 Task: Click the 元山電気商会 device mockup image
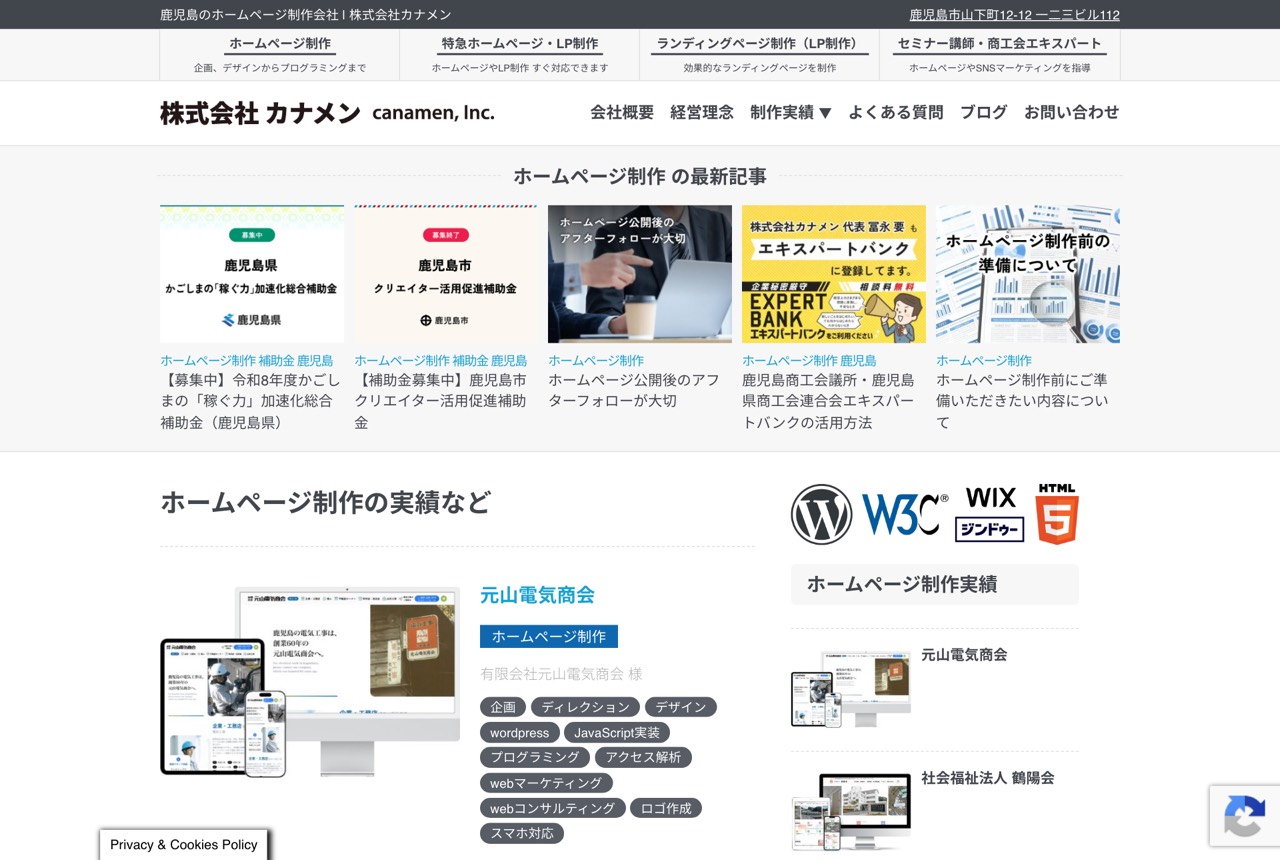point(310,682)
